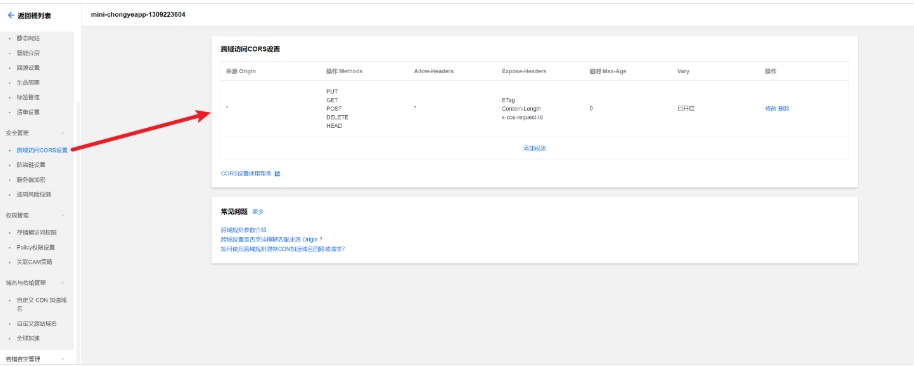Click the 修改 link in the CORS rule row
914x367 pixels.
coord(770,108)
